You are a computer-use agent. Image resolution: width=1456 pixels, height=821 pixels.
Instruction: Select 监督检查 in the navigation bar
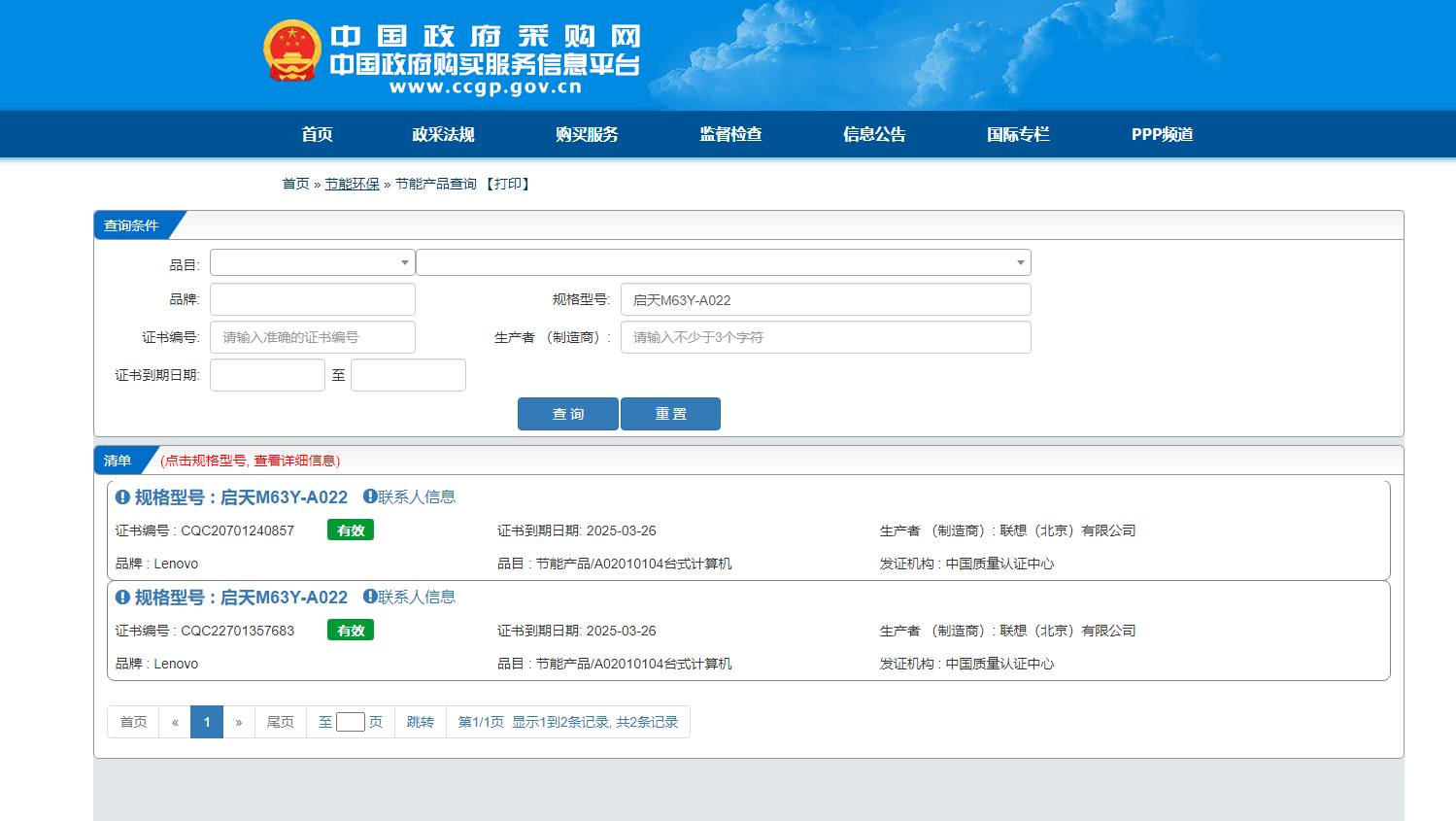(730, 134)
